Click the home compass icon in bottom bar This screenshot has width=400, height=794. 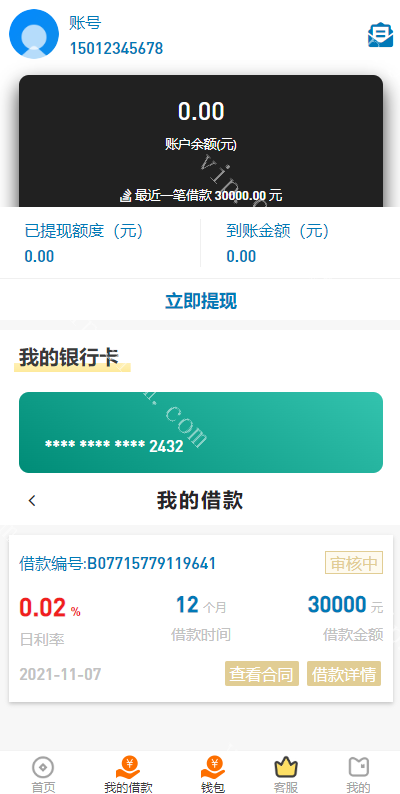(x=43, y=768)
